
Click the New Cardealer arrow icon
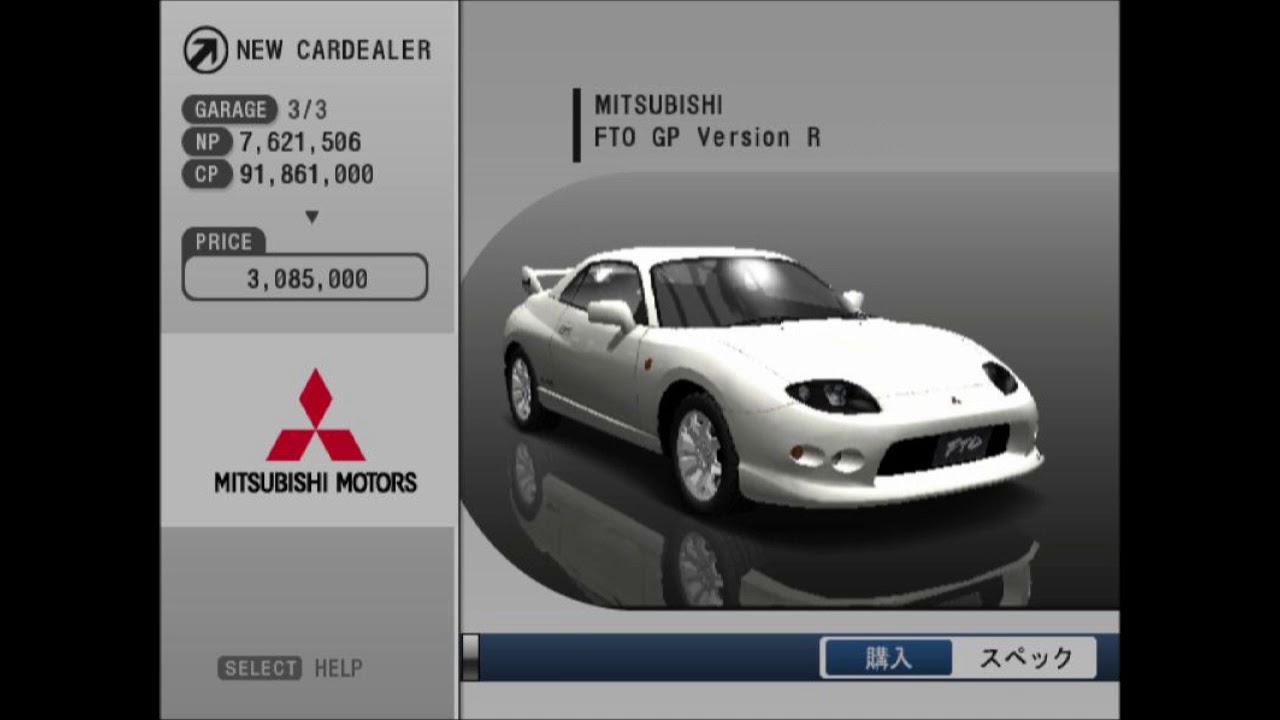point(206,50)
